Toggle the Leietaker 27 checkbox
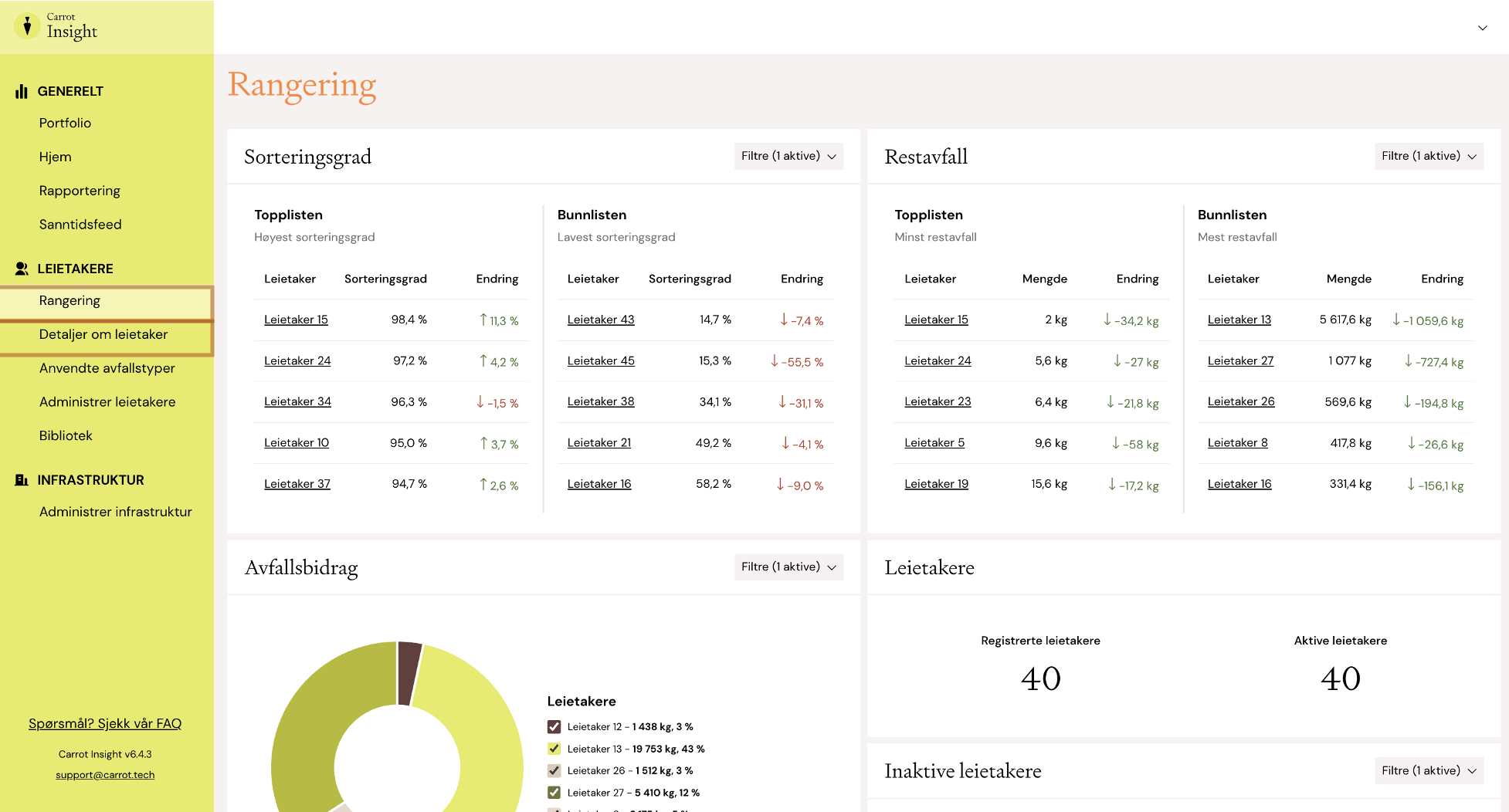This screenshot has height=812, width=1509. coord(554,792)
